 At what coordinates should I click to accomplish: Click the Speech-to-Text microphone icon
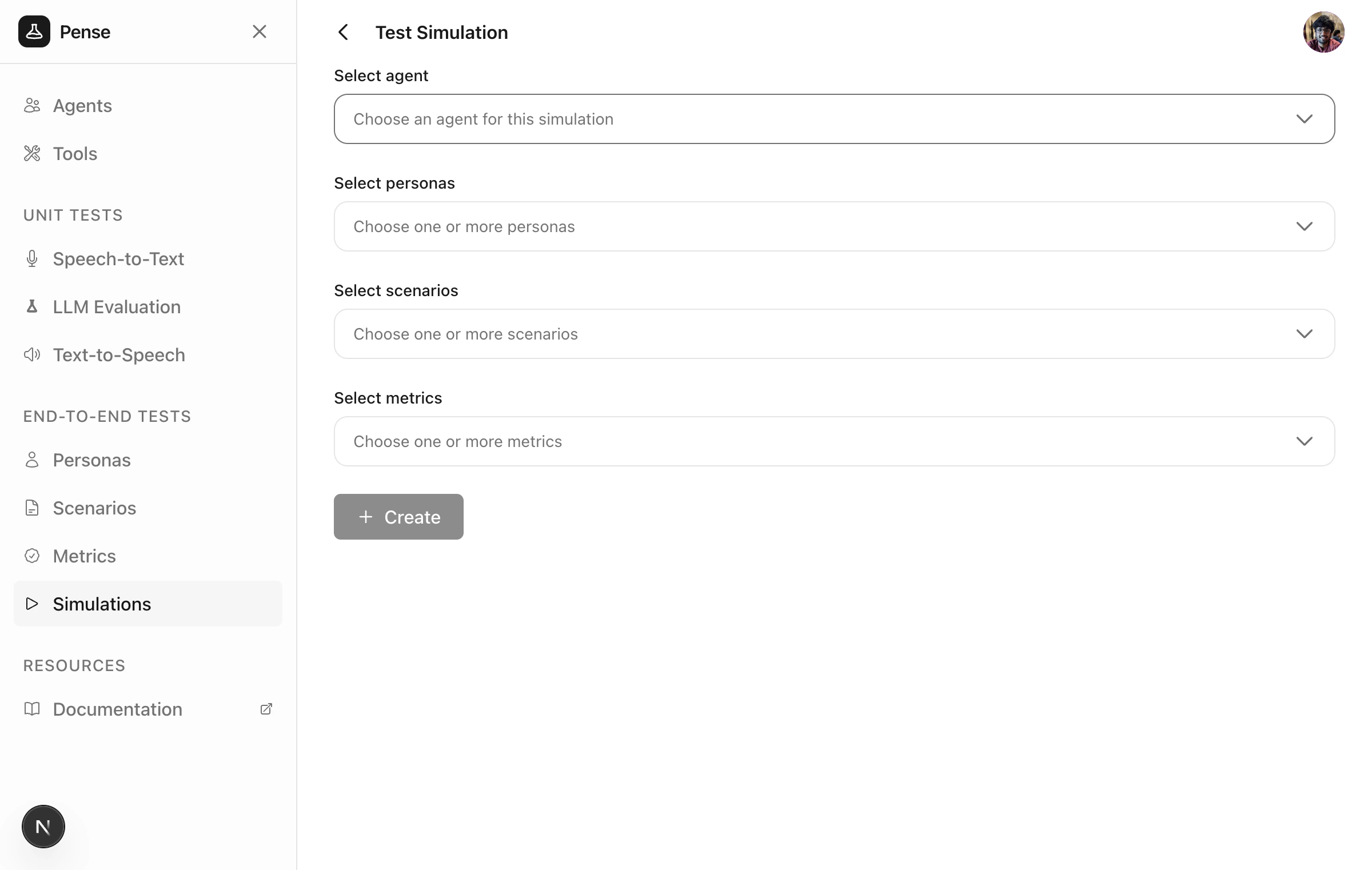tap(32, 258)
